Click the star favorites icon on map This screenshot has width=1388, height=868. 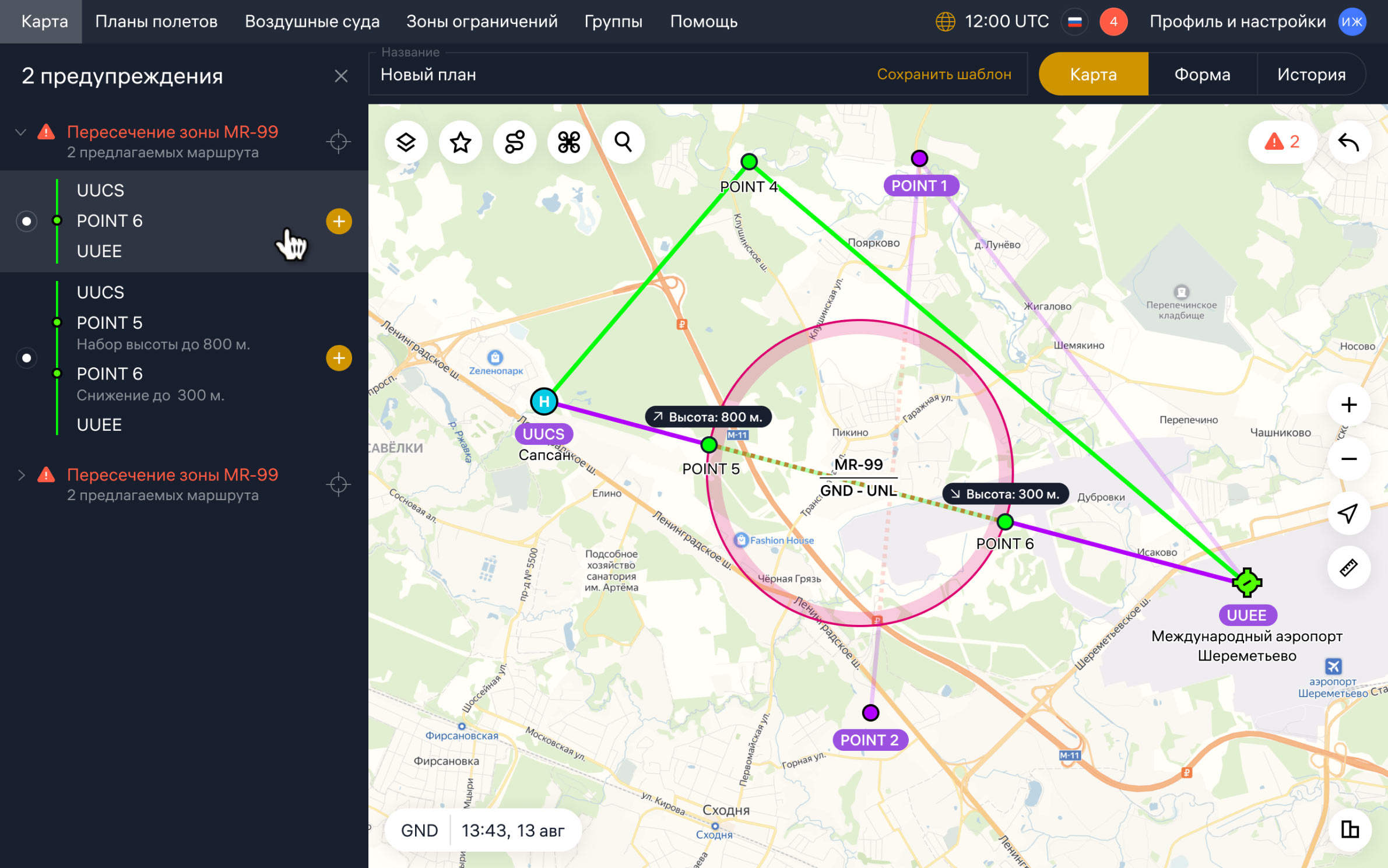(461, 142)
